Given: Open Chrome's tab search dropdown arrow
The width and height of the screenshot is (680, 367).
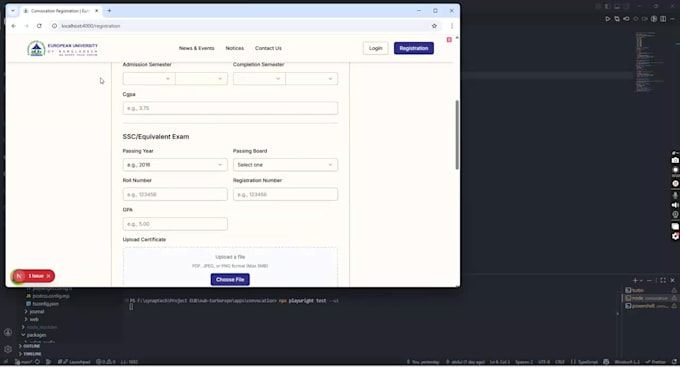Looking at the screenshot, I should (13, 11).
